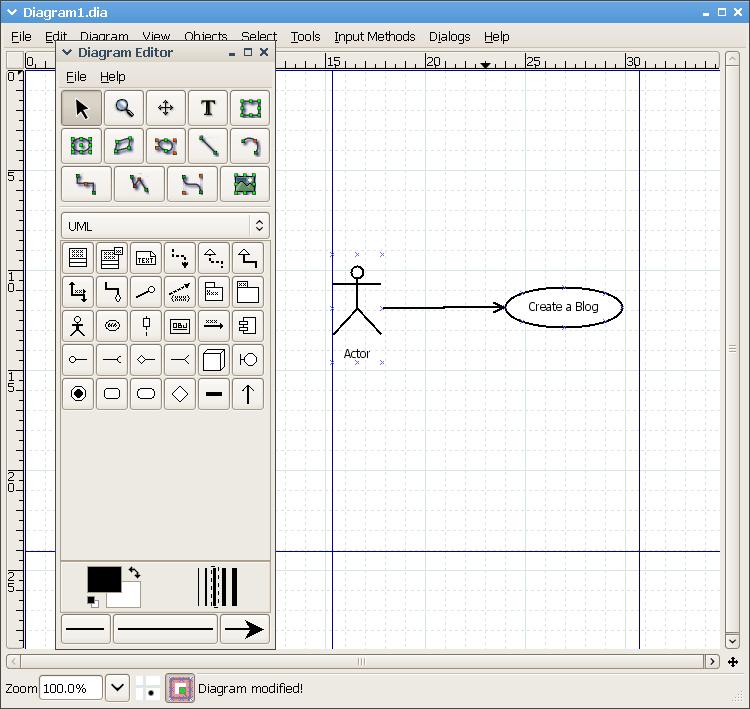The image size is (750, 709).
Task: Select the Zigzagline tool
Action: (x=87, y=184)
